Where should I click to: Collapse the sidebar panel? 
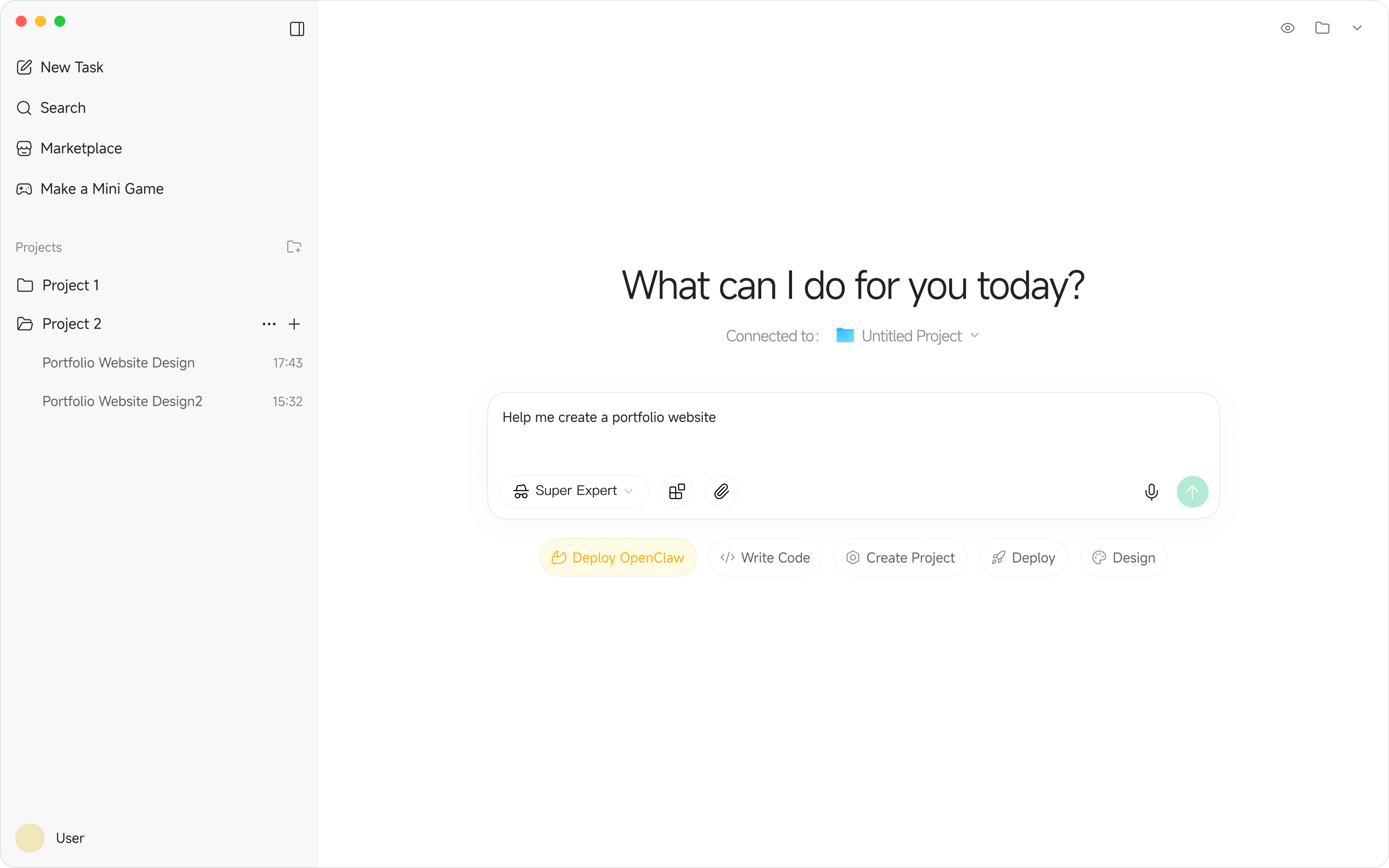(297, 29)
